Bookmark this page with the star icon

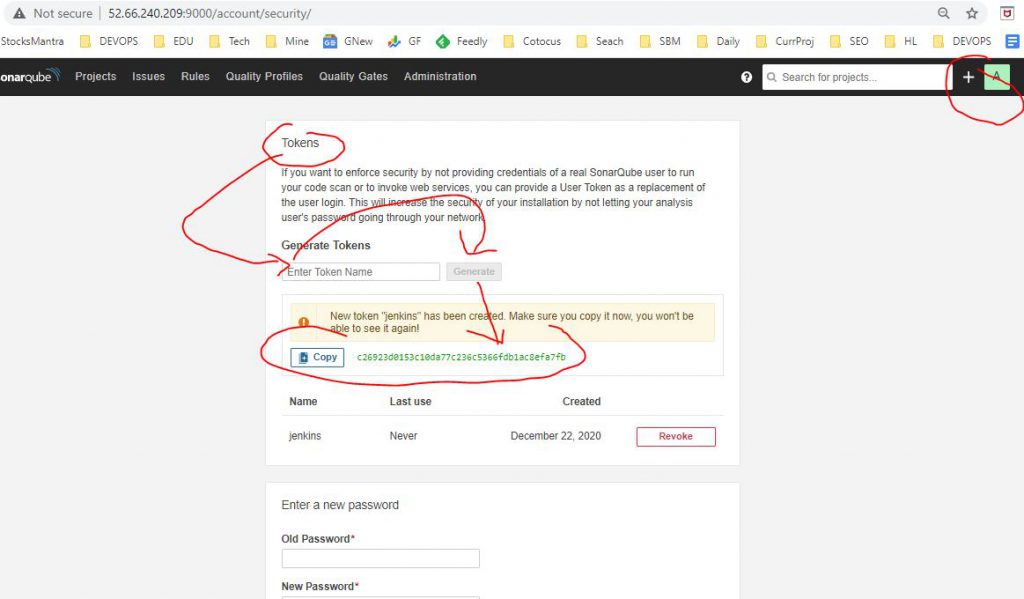(x=972, y=14)
